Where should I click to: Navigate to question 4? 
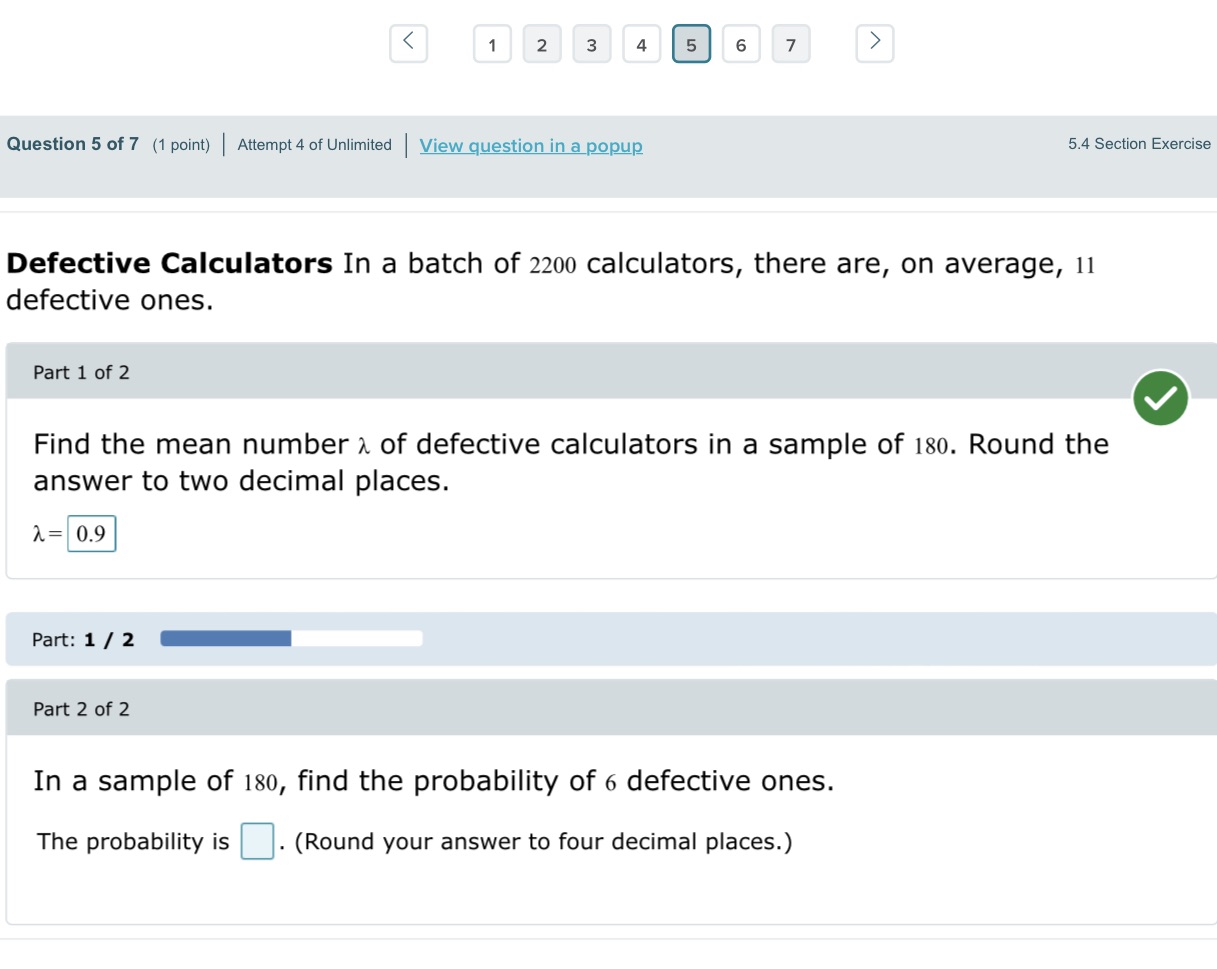tap(641, 45)
